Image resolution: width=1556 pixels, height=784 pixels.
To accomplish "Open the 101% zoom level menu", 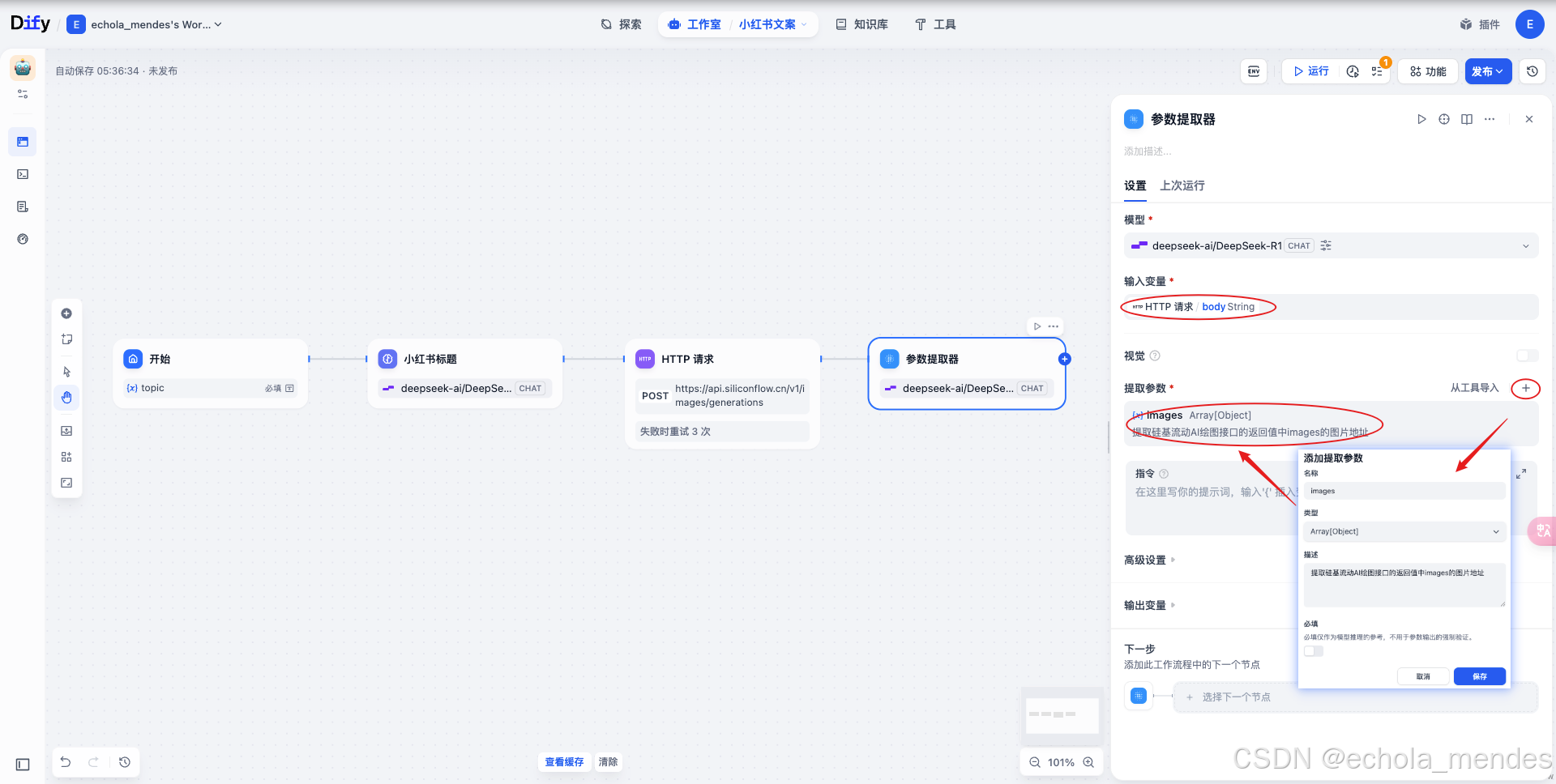I will click(x=1061, y=762).
